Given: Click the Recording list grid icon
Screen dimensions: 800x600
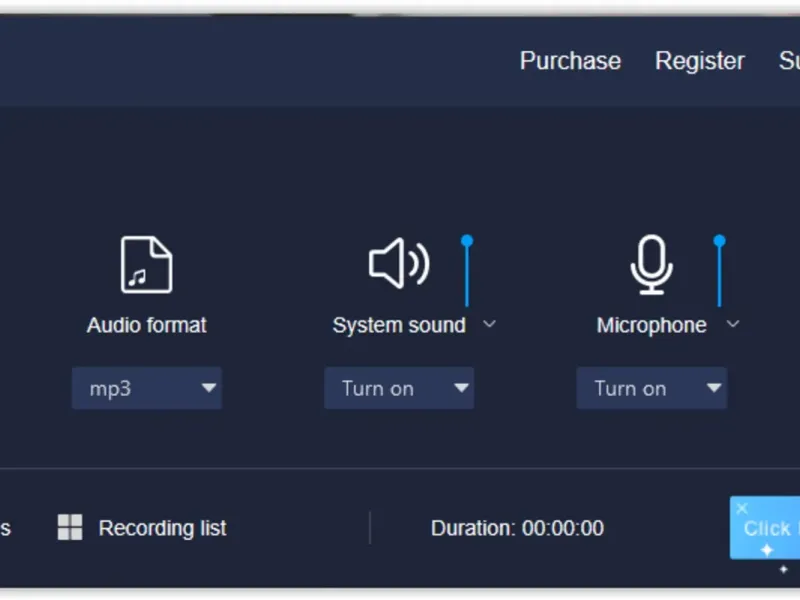Looking at the screenshot, I should (x=70, y=528).
